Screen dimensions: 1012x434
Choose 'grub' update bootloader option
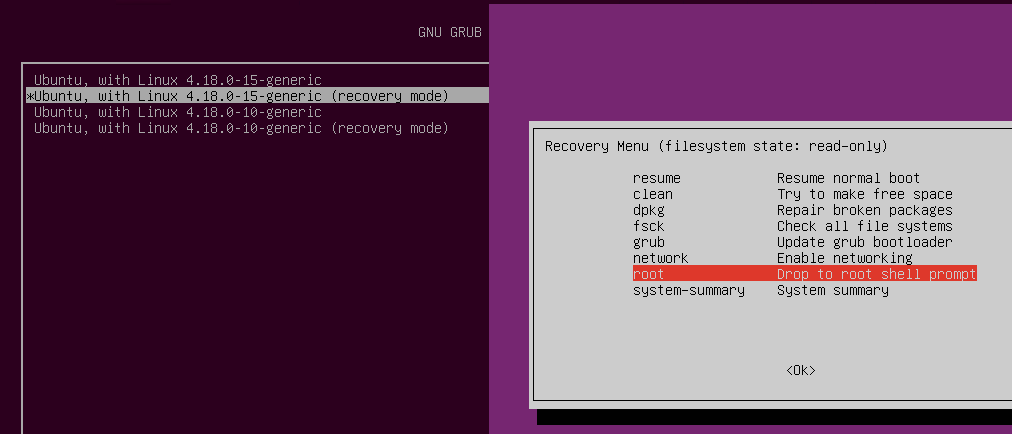coord(649,242)
